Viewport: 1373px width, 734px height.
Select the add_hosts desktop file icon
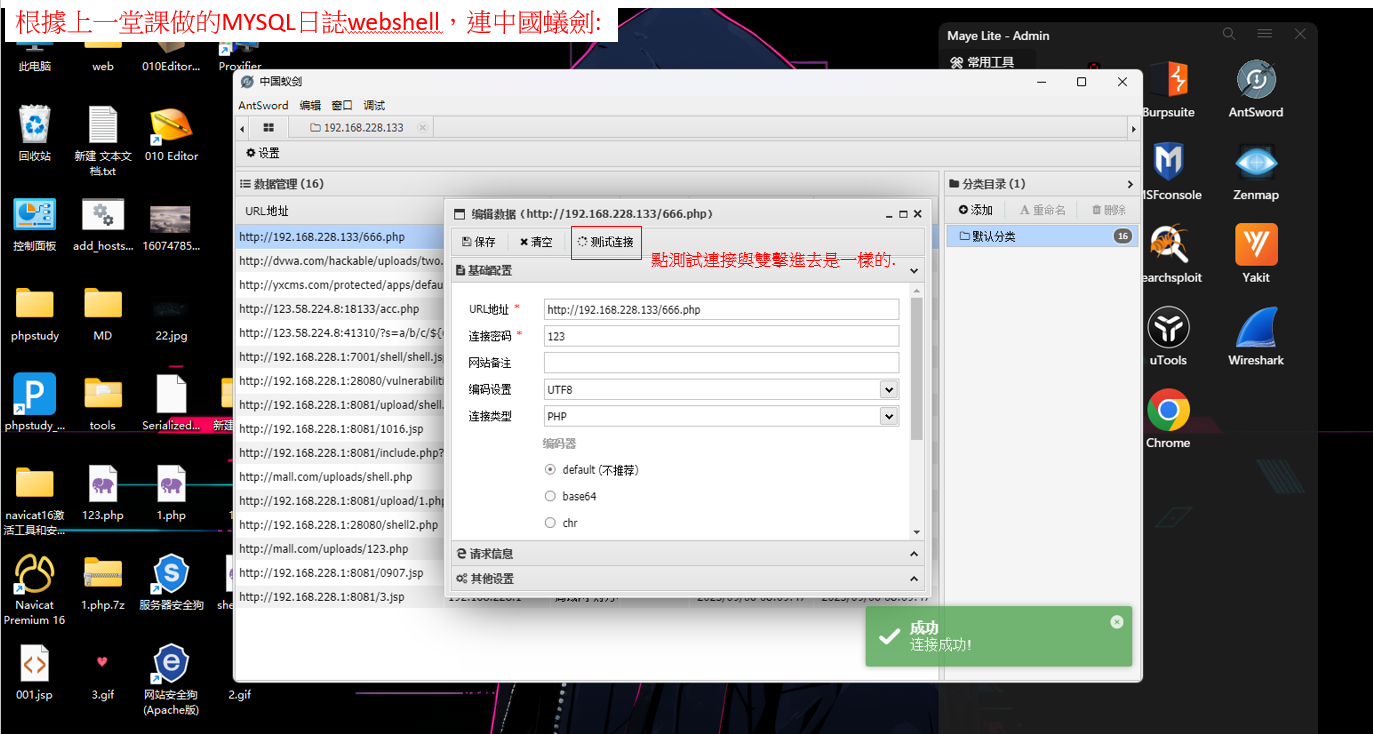pos(103,214)
